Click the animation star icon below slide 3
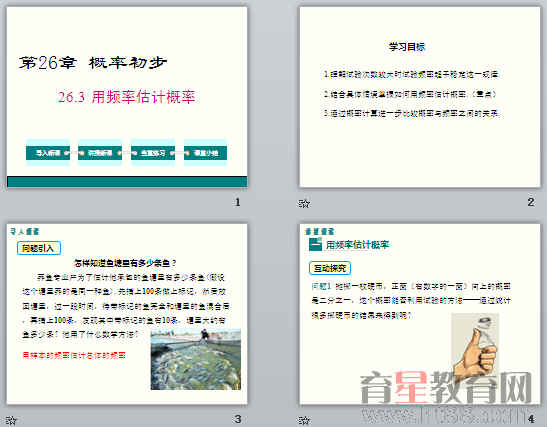Viewport: 547px width, 427px height. coord(11,420)
